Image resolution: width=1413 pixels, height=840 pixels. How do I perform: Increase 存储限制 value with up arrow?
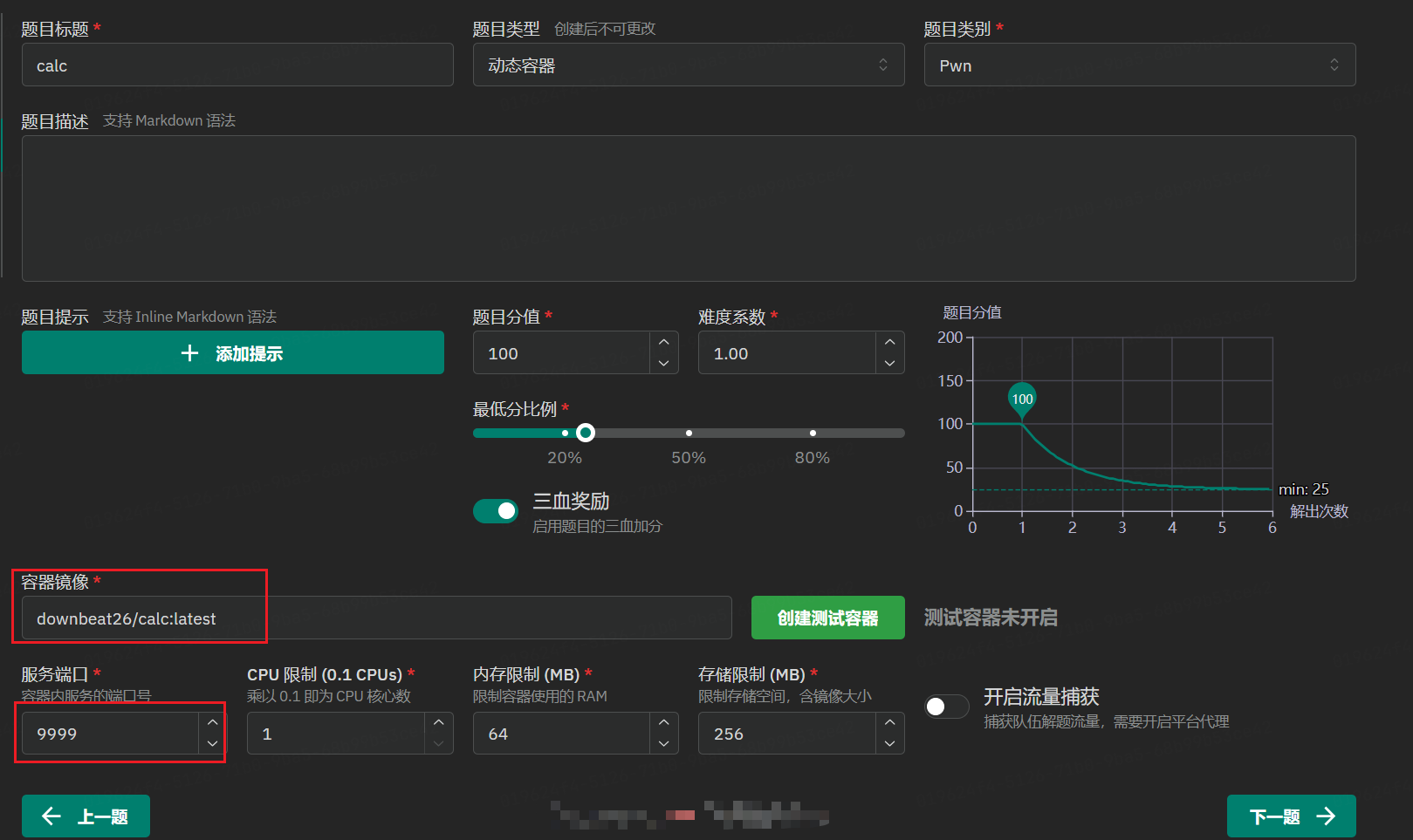pos(889,722)
